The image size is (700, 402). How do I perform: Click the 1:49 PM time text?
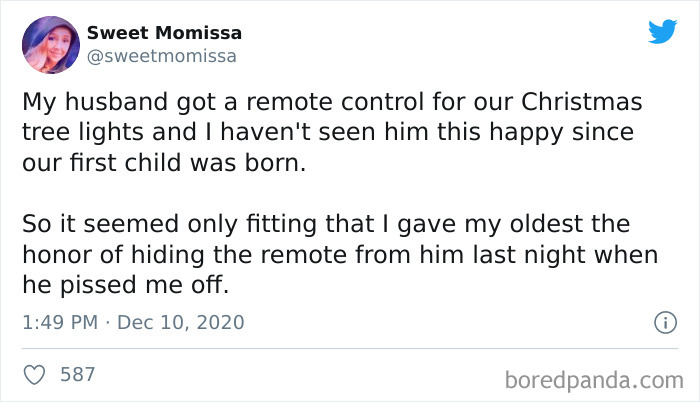coord(60,322)
